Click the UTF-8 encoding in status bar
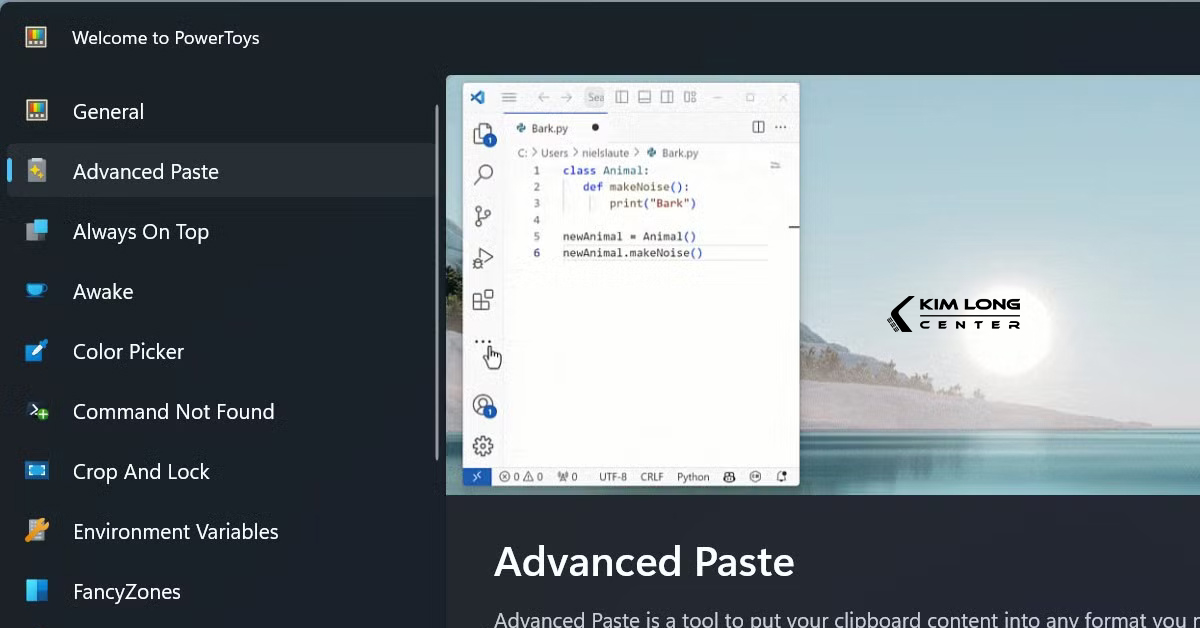Screen dimensions: 1200x628 613,477
